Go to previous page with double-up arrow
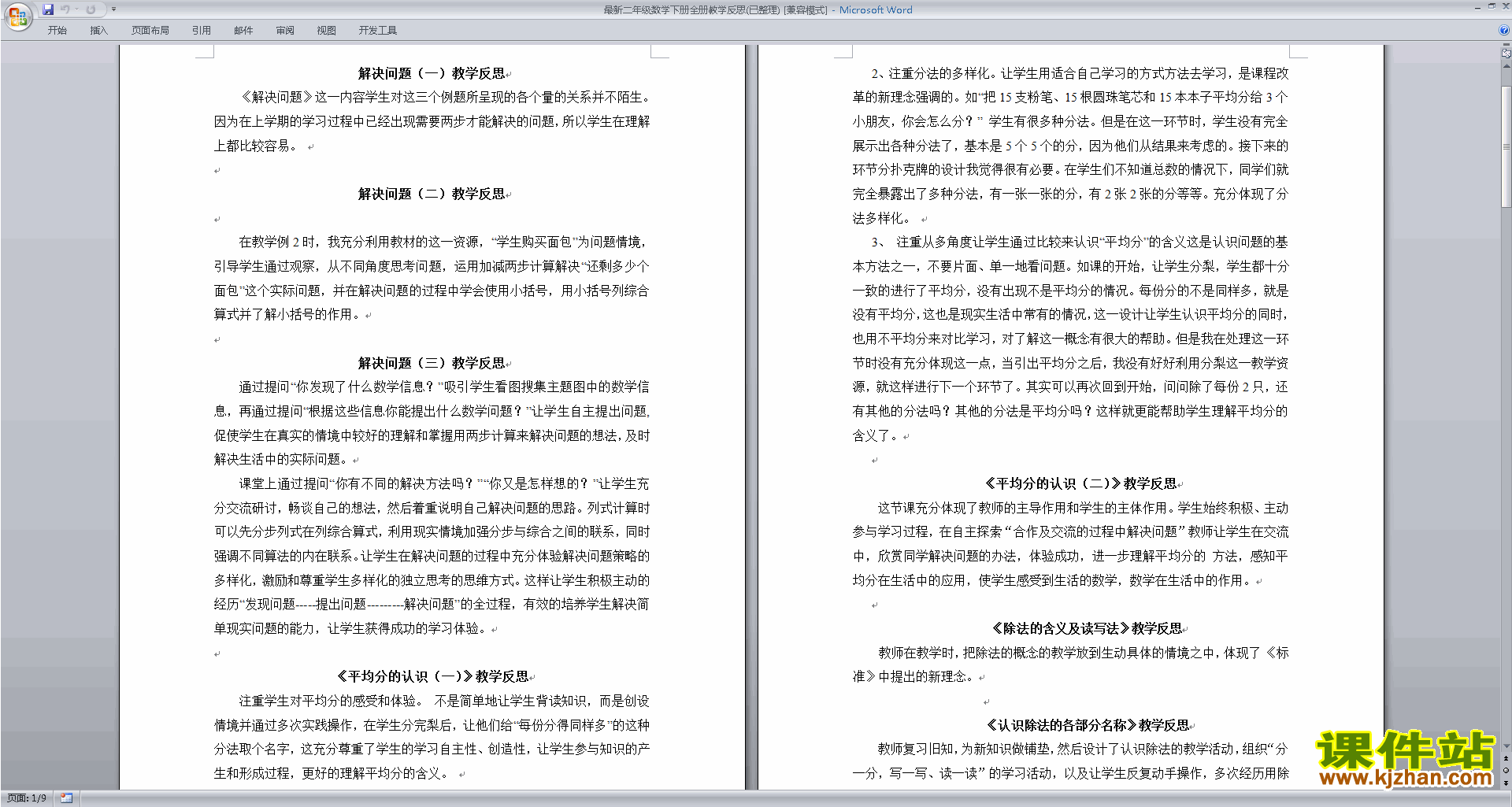The height and width of the screenshot is (807, 1512). click(1506, 758)
